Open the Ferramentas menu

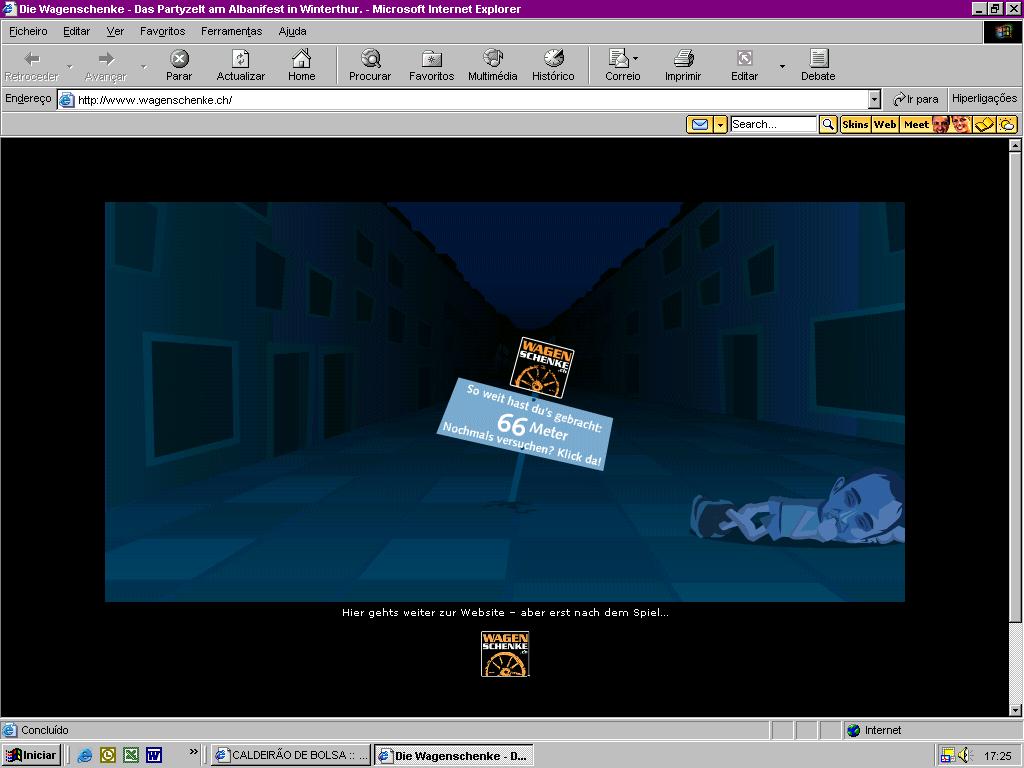[231, 31]
